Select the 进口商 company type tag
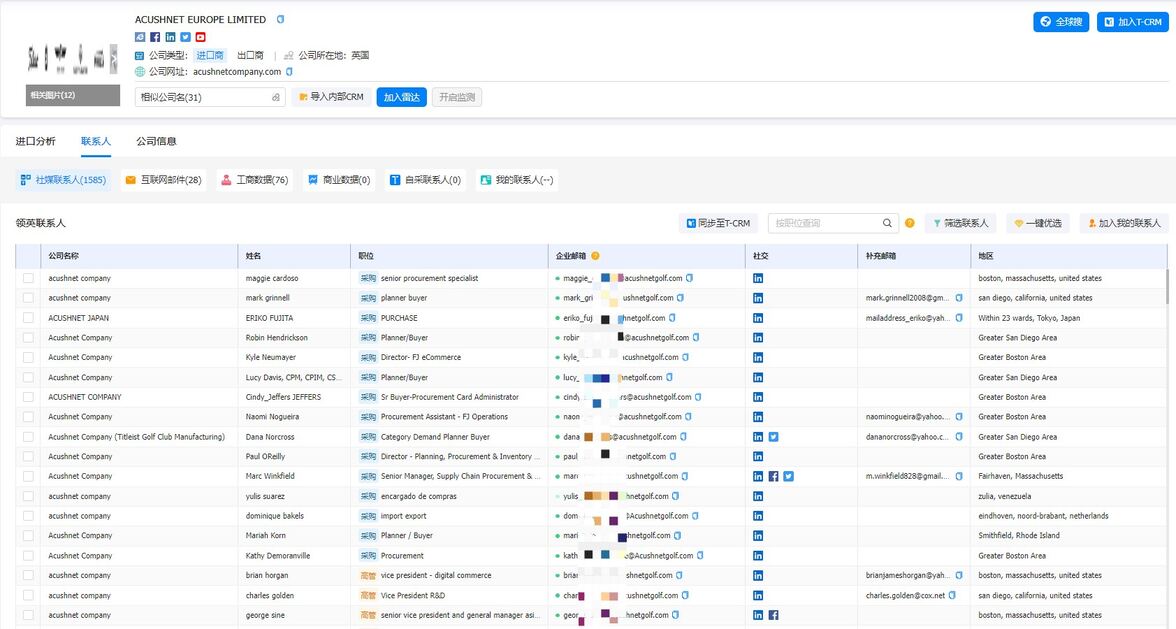This screenshot has width=1176, height=629. [210, 55]
